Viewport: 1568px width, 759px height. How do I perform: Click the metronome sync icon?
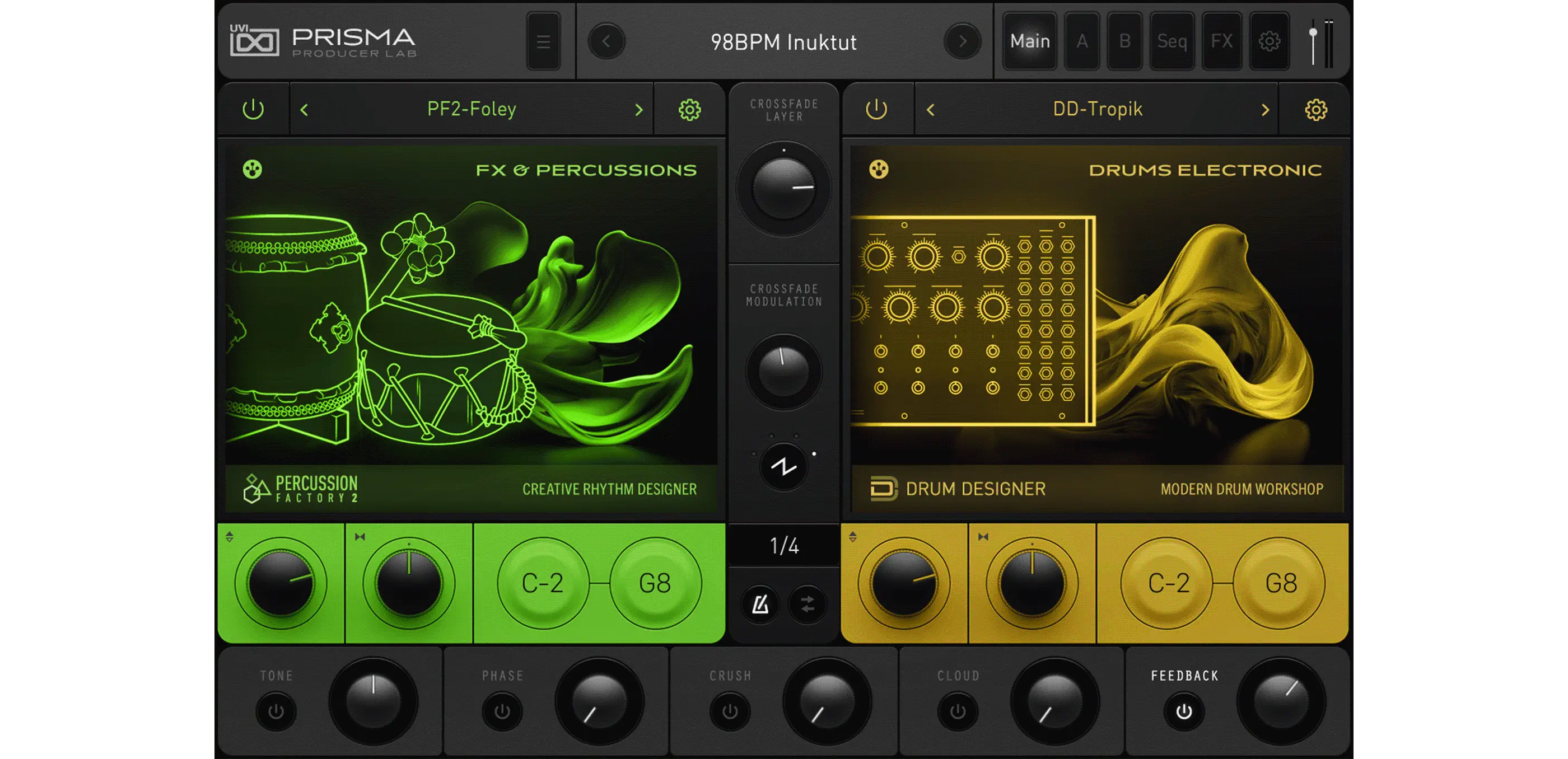pos(760,604)
